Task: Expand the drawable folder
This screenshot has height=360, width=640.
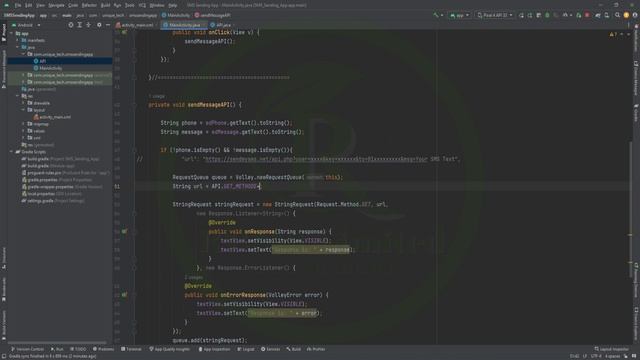Action: pos(23,103)
